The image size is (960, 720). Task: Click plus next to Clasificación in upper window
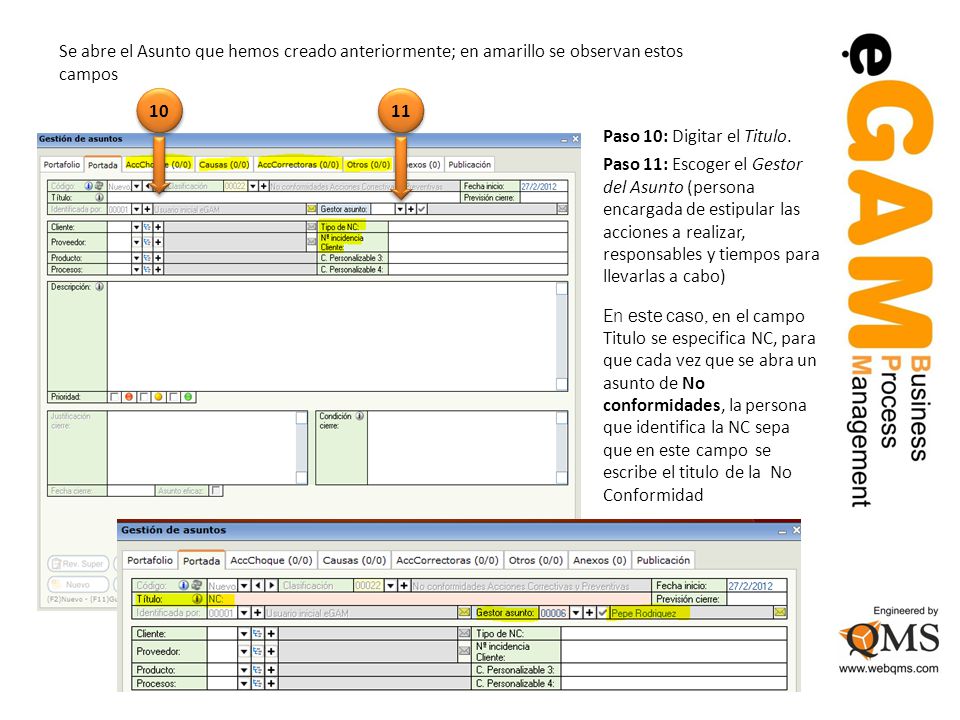(263, 186)
